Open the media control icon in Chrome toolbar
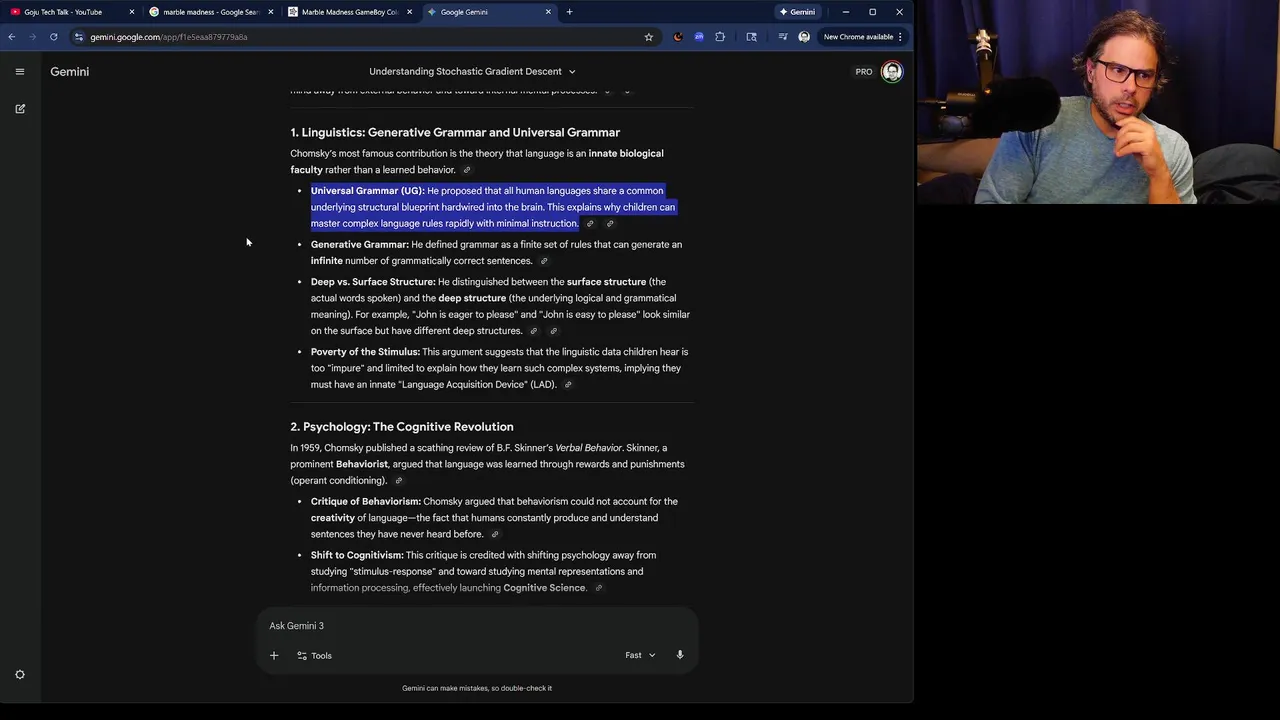The width and height of the screenshot is (1280, 720). (x=783, y=37)
